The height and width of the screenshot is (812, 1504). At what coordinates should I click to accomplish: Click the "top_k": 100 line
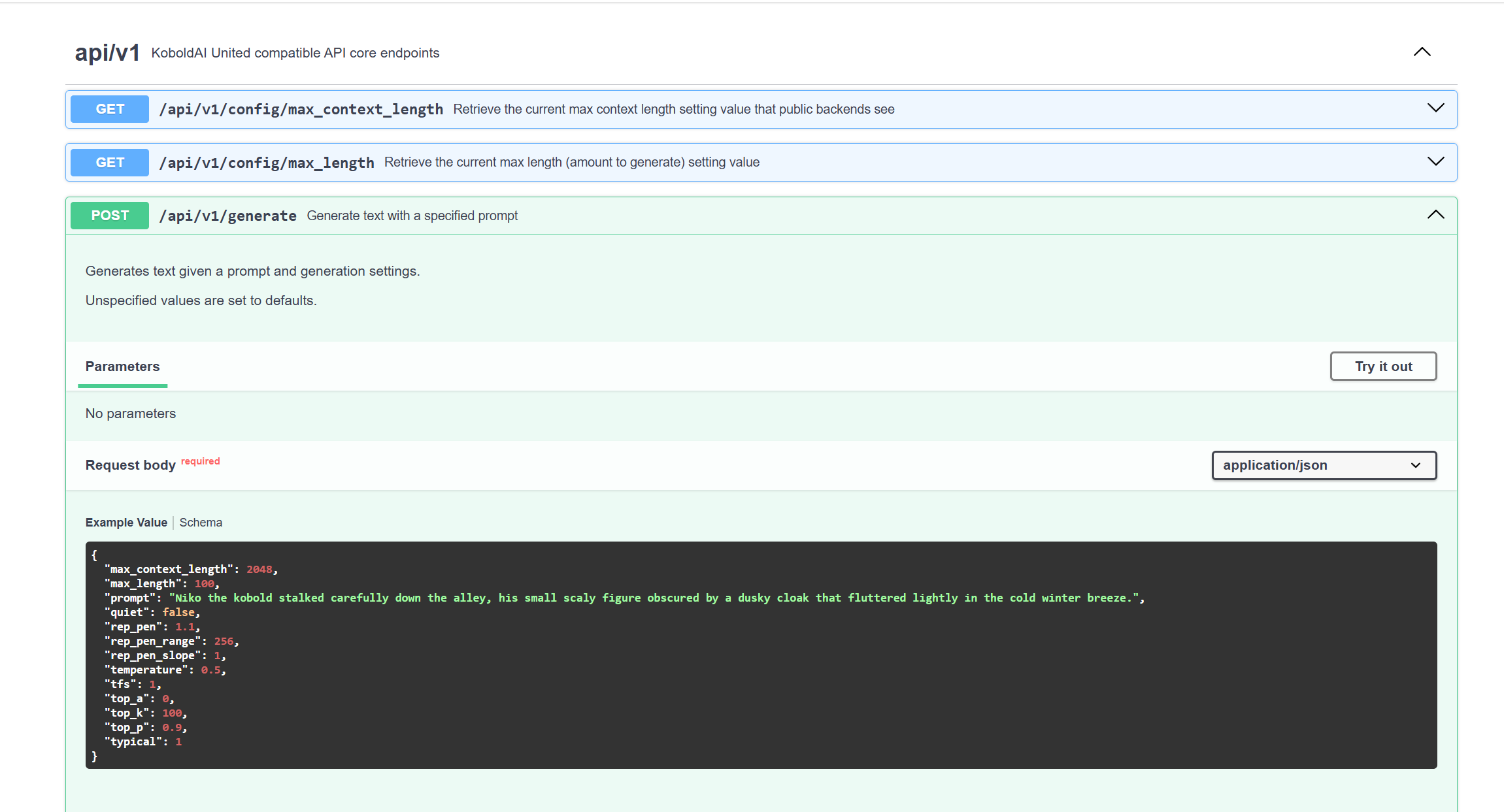pos(146,713)
